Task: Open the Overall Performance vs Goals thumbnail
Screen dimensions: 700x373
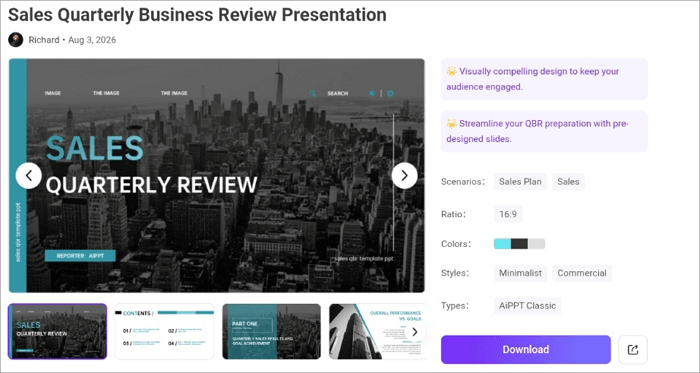Action: [x=377, y=332]
